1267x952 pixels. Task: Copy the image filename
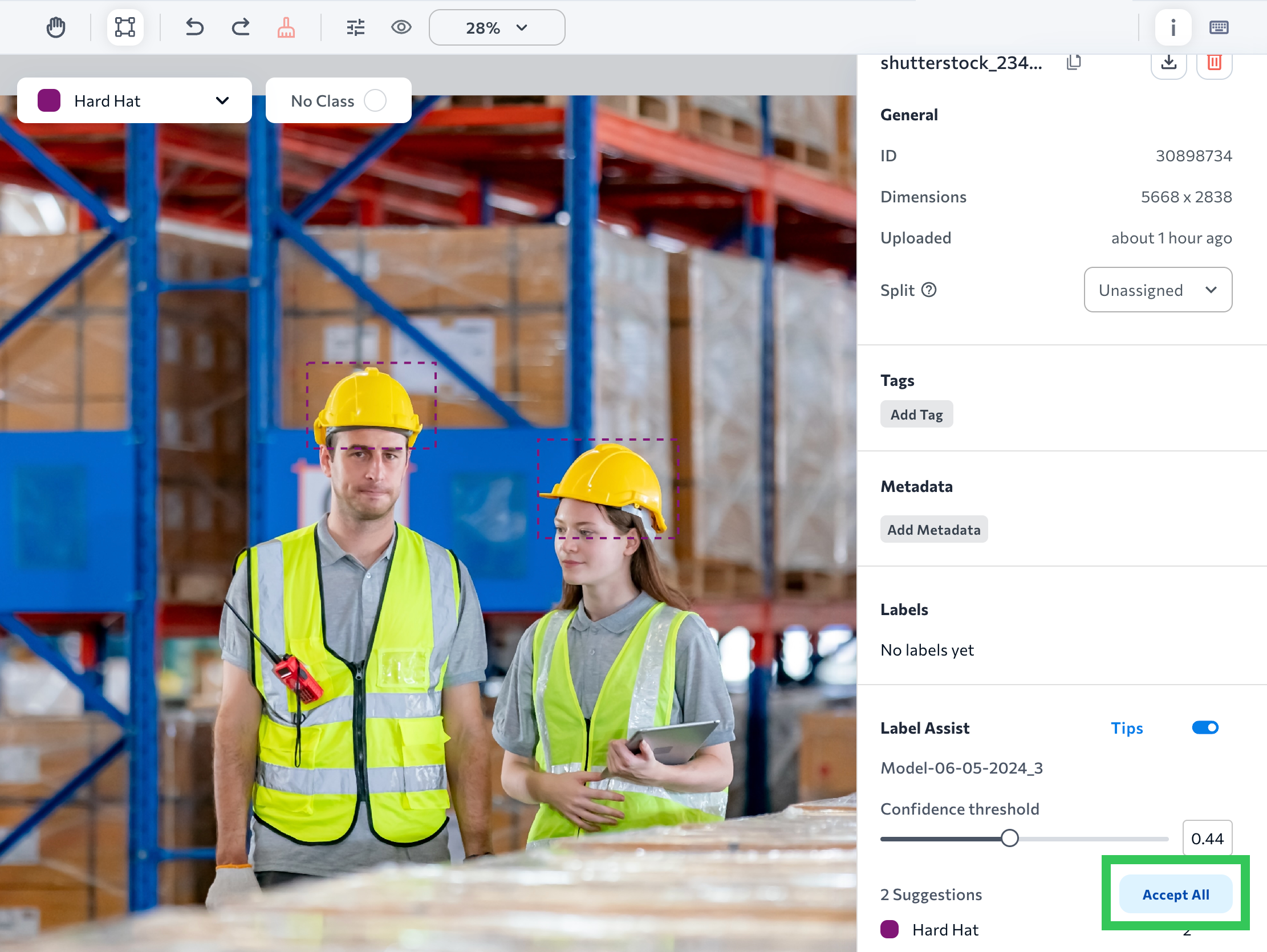[x=1073, y=63]
